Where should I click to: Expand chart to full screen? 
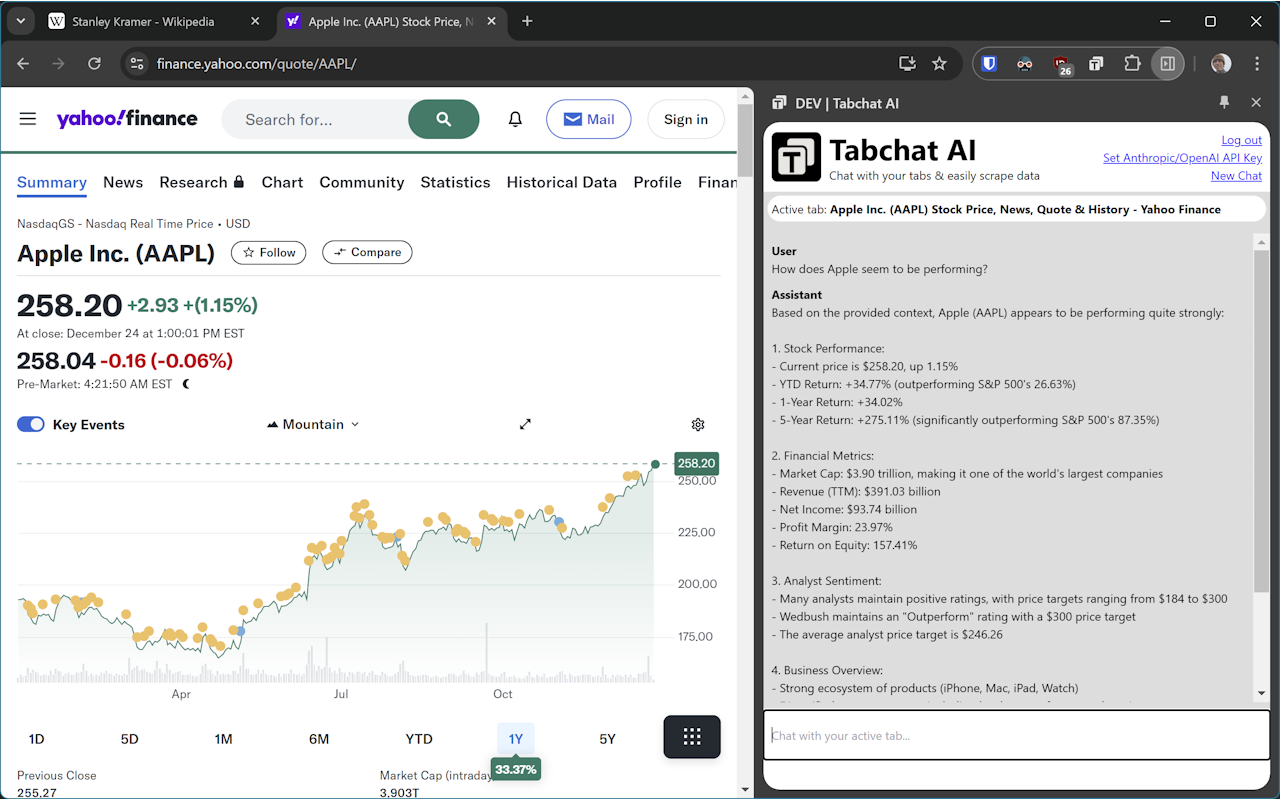coord(525,424)
